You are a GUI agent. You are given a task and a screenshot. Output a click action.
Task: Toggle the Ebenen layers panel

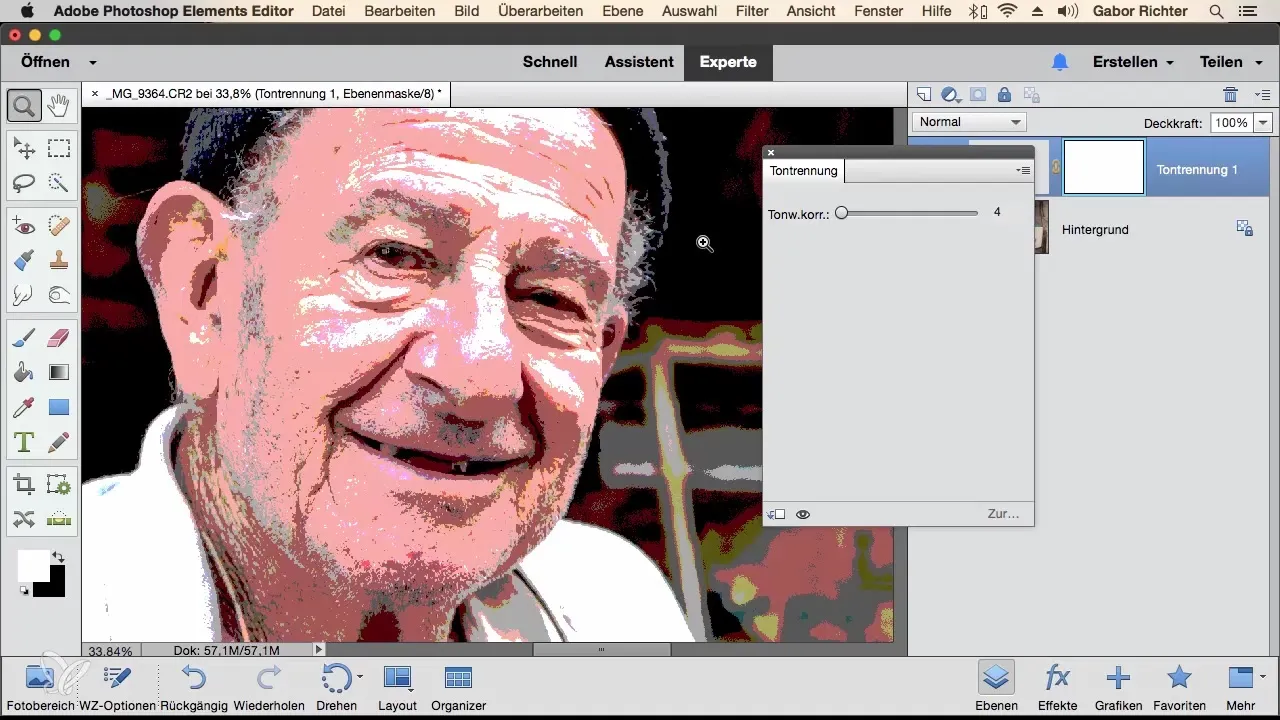click(995, 686)
